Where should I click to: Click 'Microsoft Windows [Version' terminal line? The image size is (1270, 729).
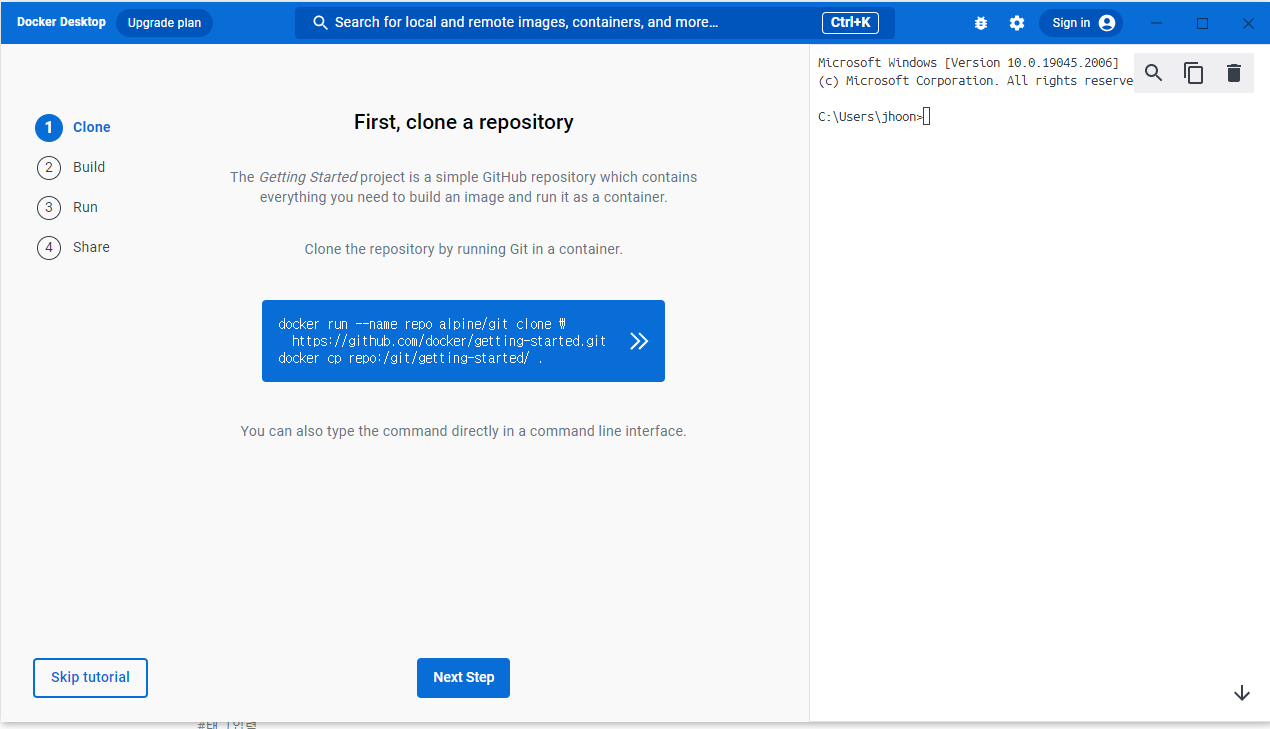(968, 63)
